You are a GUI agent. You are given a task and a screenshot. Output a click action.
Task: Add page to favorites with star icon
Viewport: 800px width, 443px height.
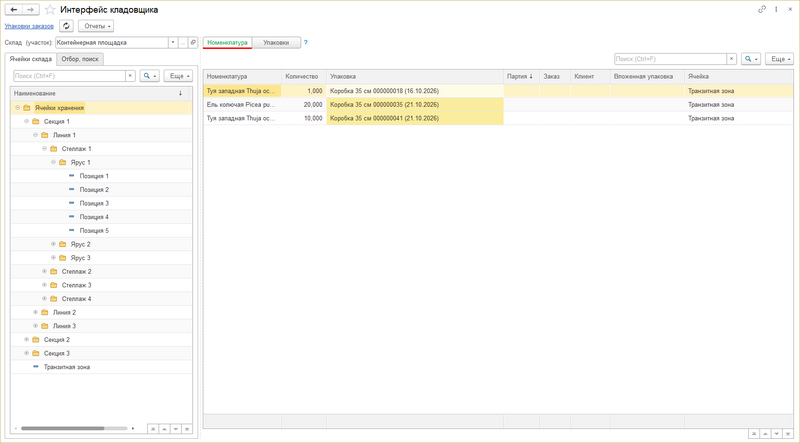[x=50, y=10]
